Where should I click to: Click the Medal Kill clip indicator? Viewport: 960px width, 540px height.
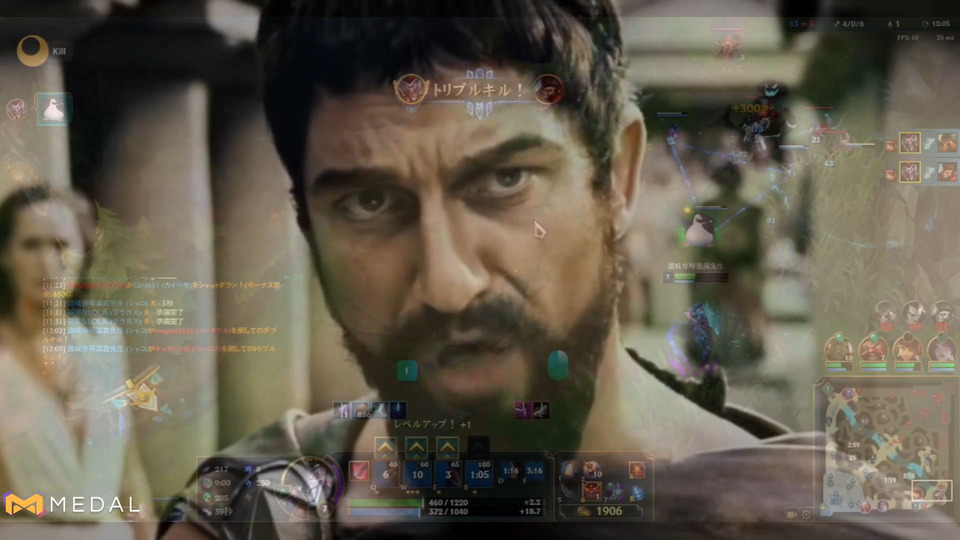43,51
